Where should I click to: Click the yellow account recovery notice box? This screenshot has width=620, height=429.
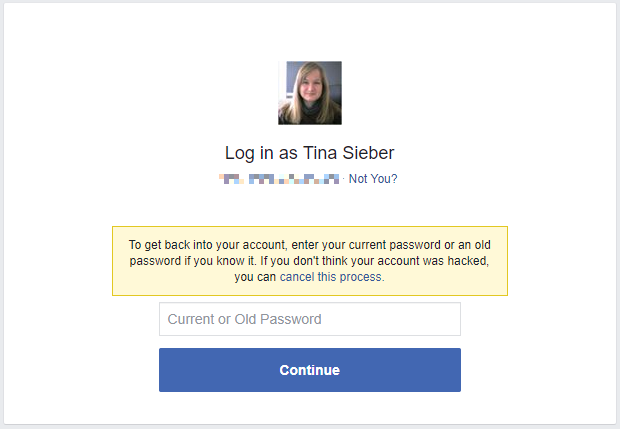click(x=310, y=261)
